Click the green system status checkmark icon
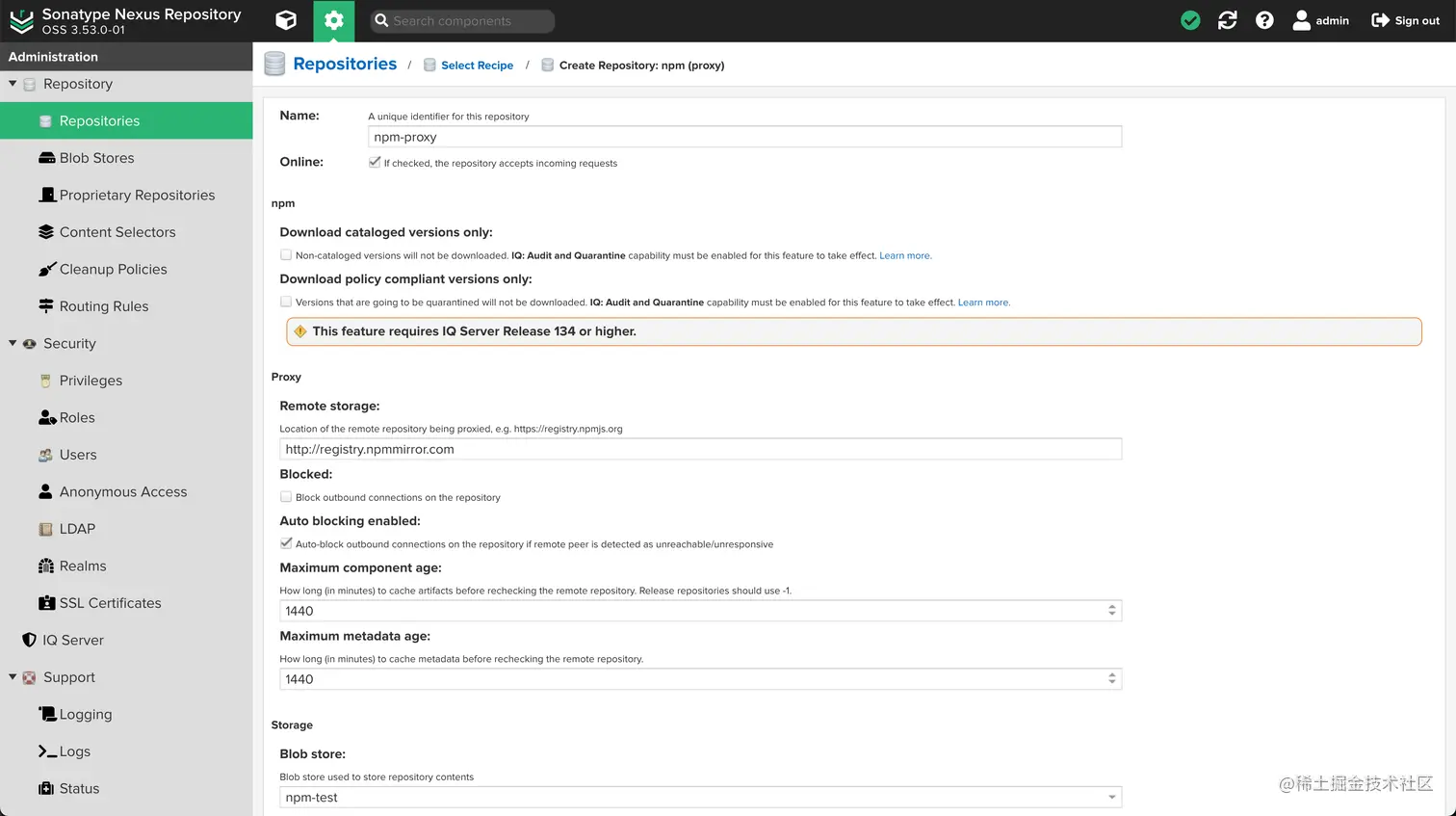 point(1190,20)
